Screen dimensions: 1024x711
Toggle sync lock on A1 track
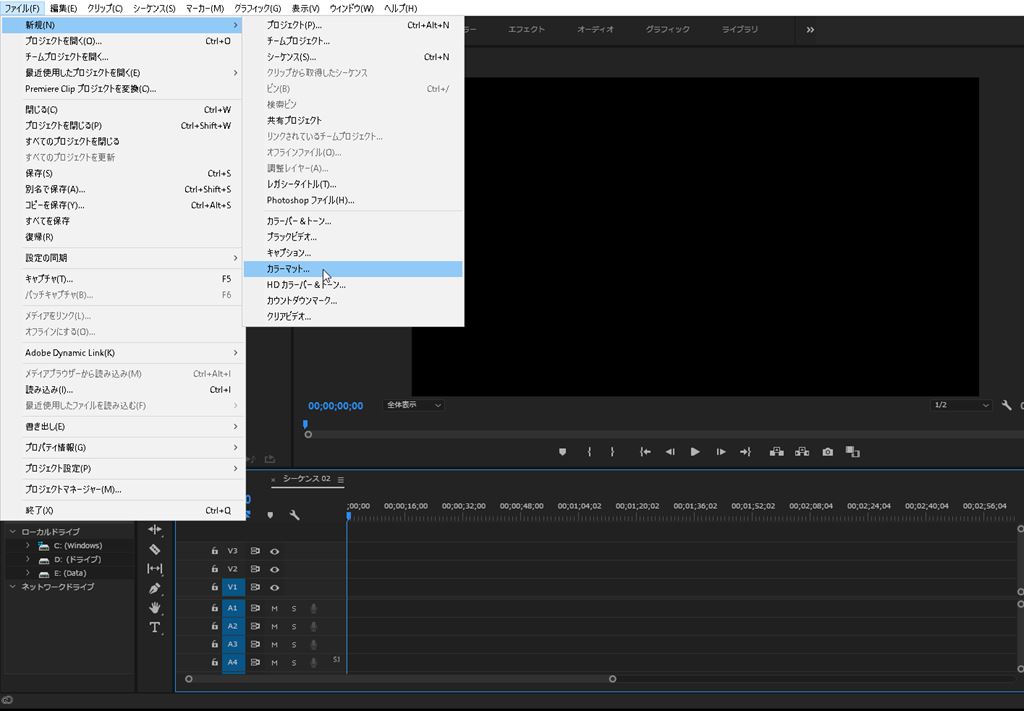pos(255,608)
